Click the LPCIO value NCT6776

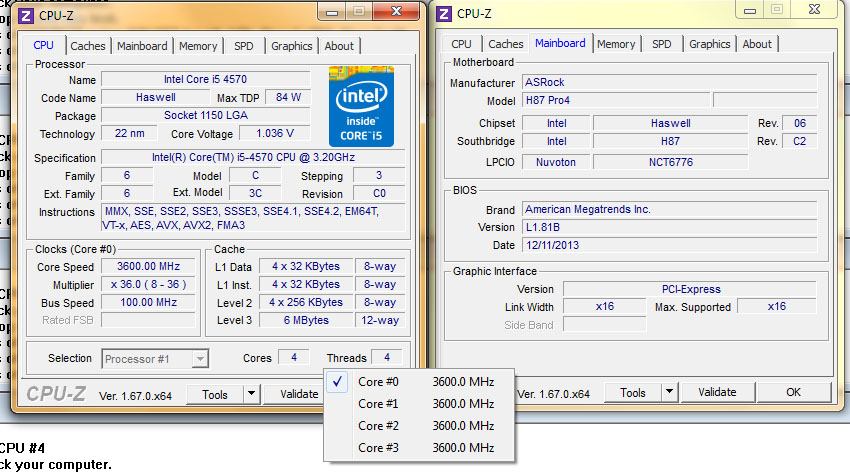[671, 162]
